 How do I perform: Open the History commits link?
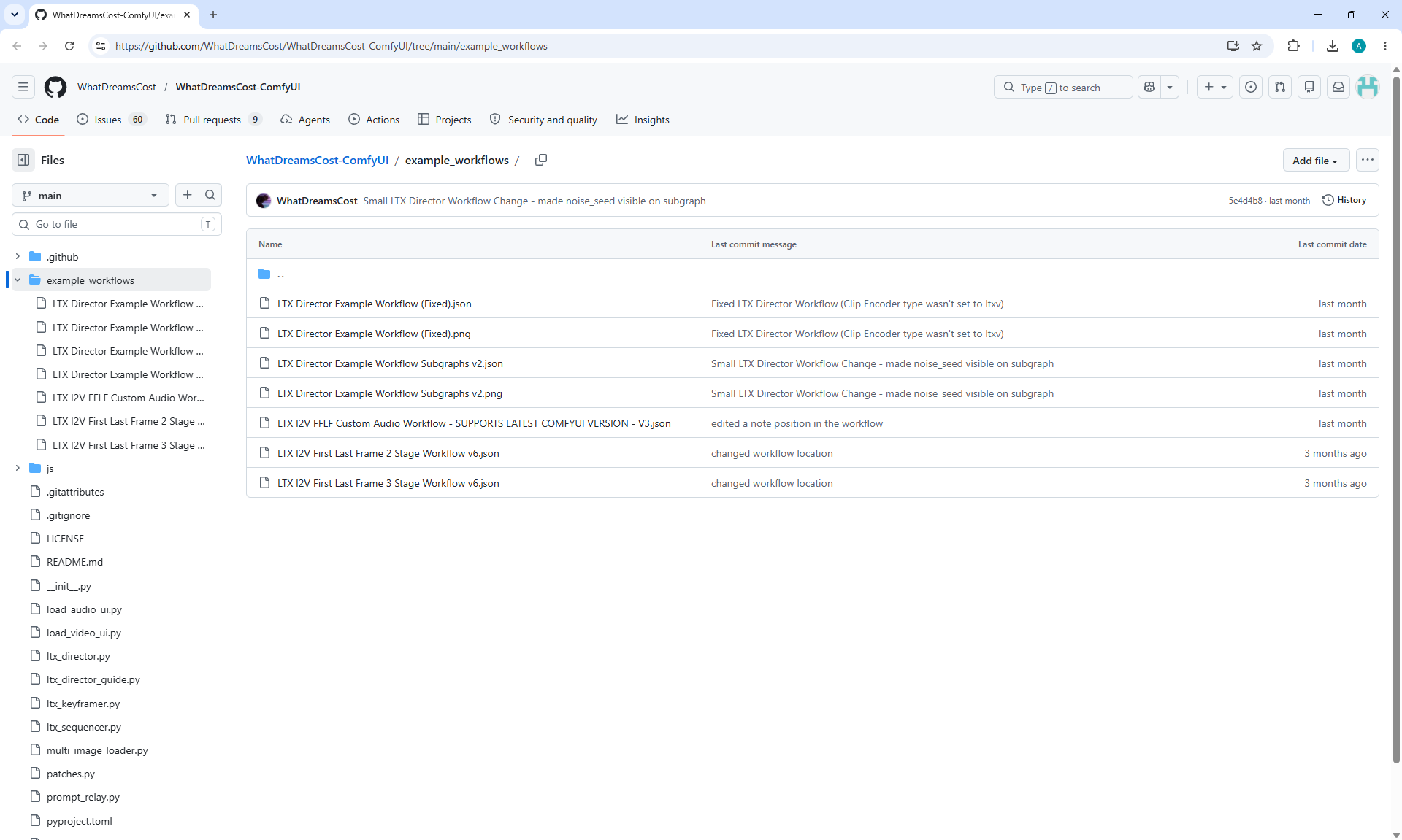[1344, 200]
